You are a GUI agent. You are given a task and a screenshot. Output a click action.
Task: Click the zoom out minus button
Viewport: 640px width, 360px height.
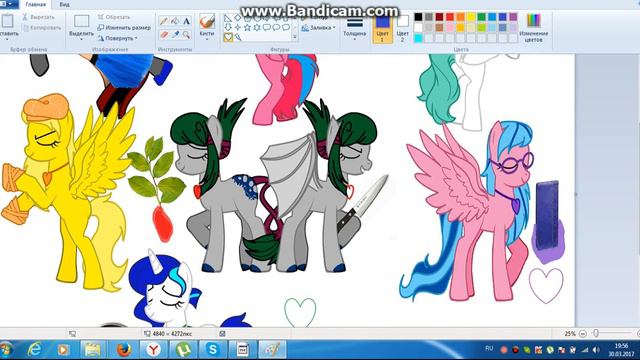(x=583, y=333)
